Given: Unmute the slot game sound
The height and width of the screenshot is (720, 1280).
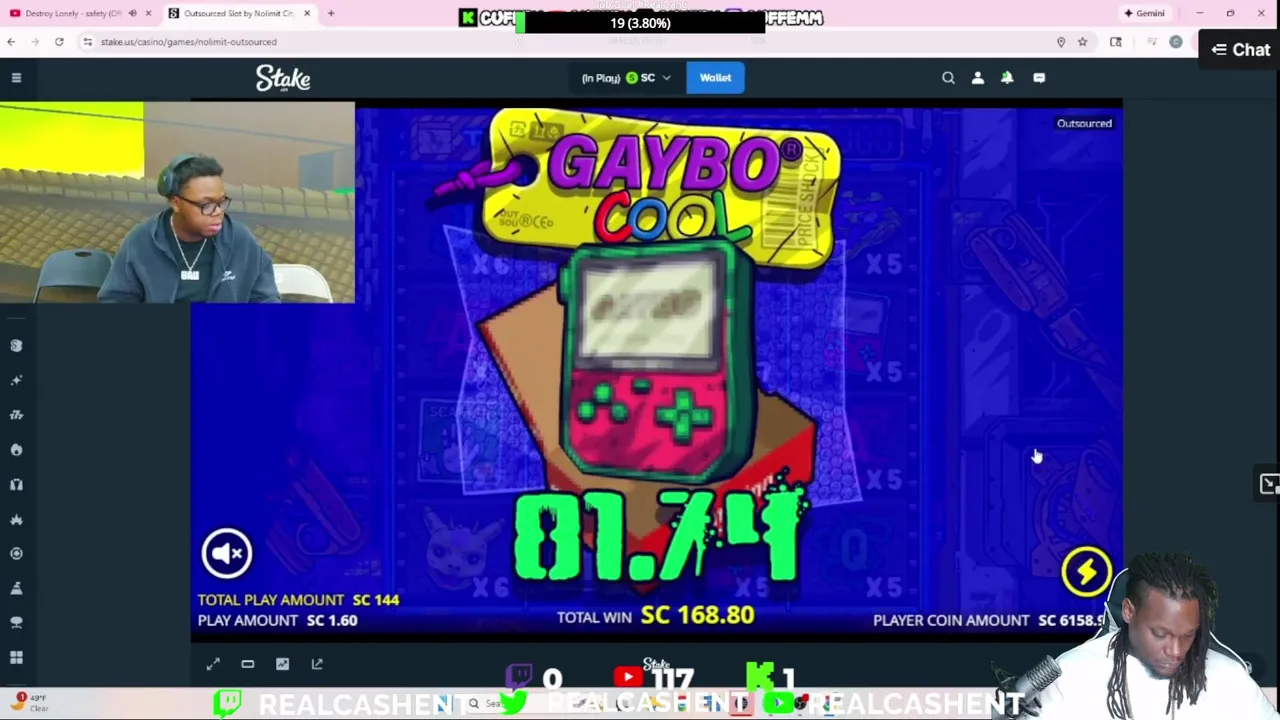Looking at the screenshot, I should click(x=227, y=552).
